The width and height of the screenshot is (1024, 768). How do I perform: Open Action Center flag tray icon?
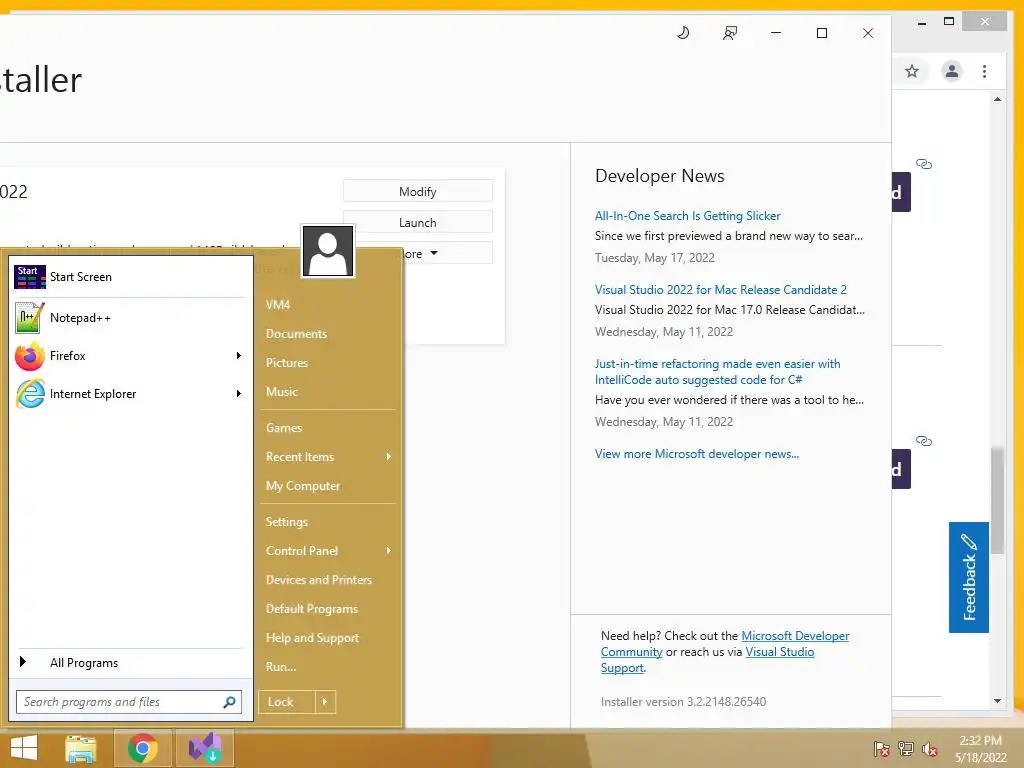(x=882, y=749)
